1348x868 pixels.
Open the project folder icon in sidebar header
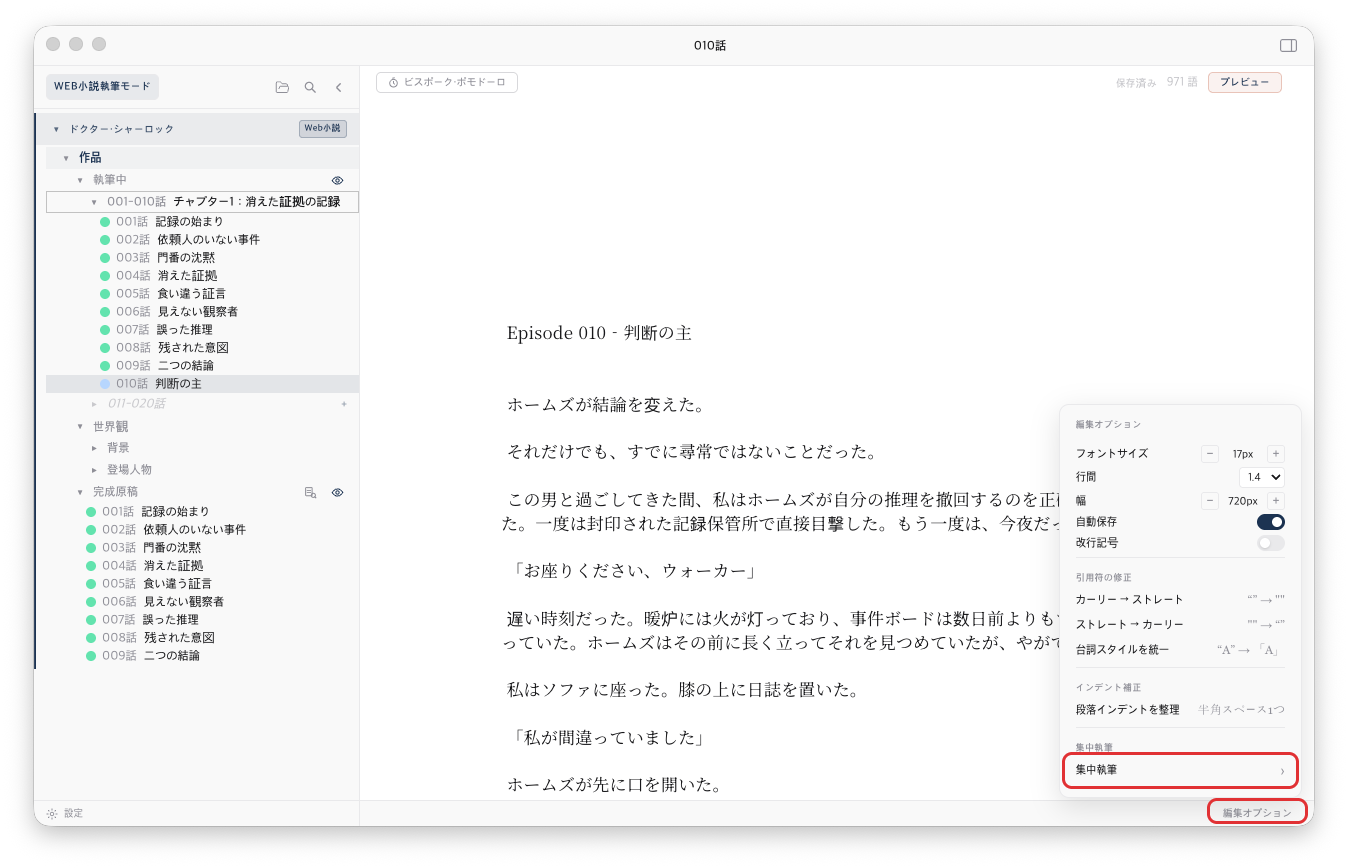[282, 87]
